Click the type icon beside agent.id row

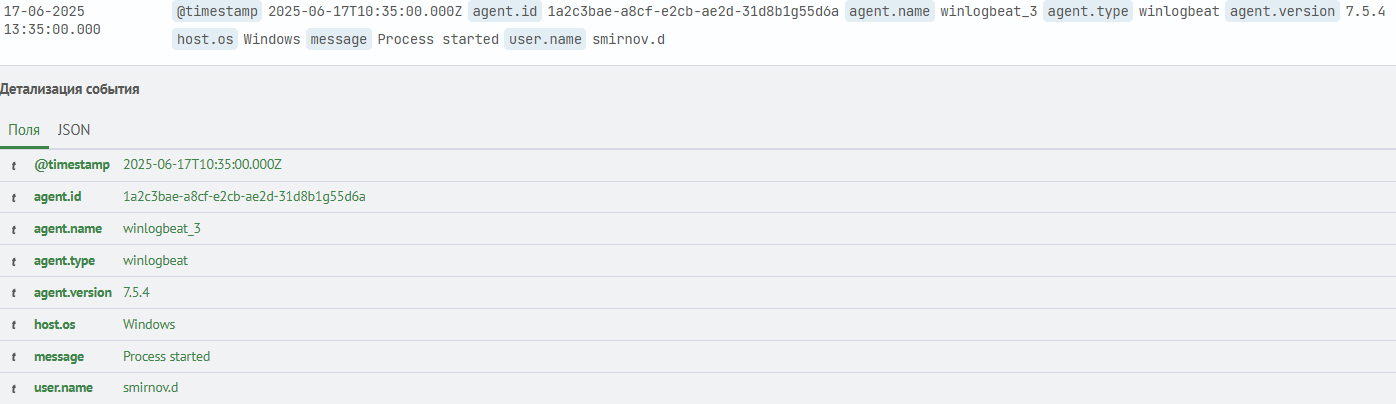14,197
